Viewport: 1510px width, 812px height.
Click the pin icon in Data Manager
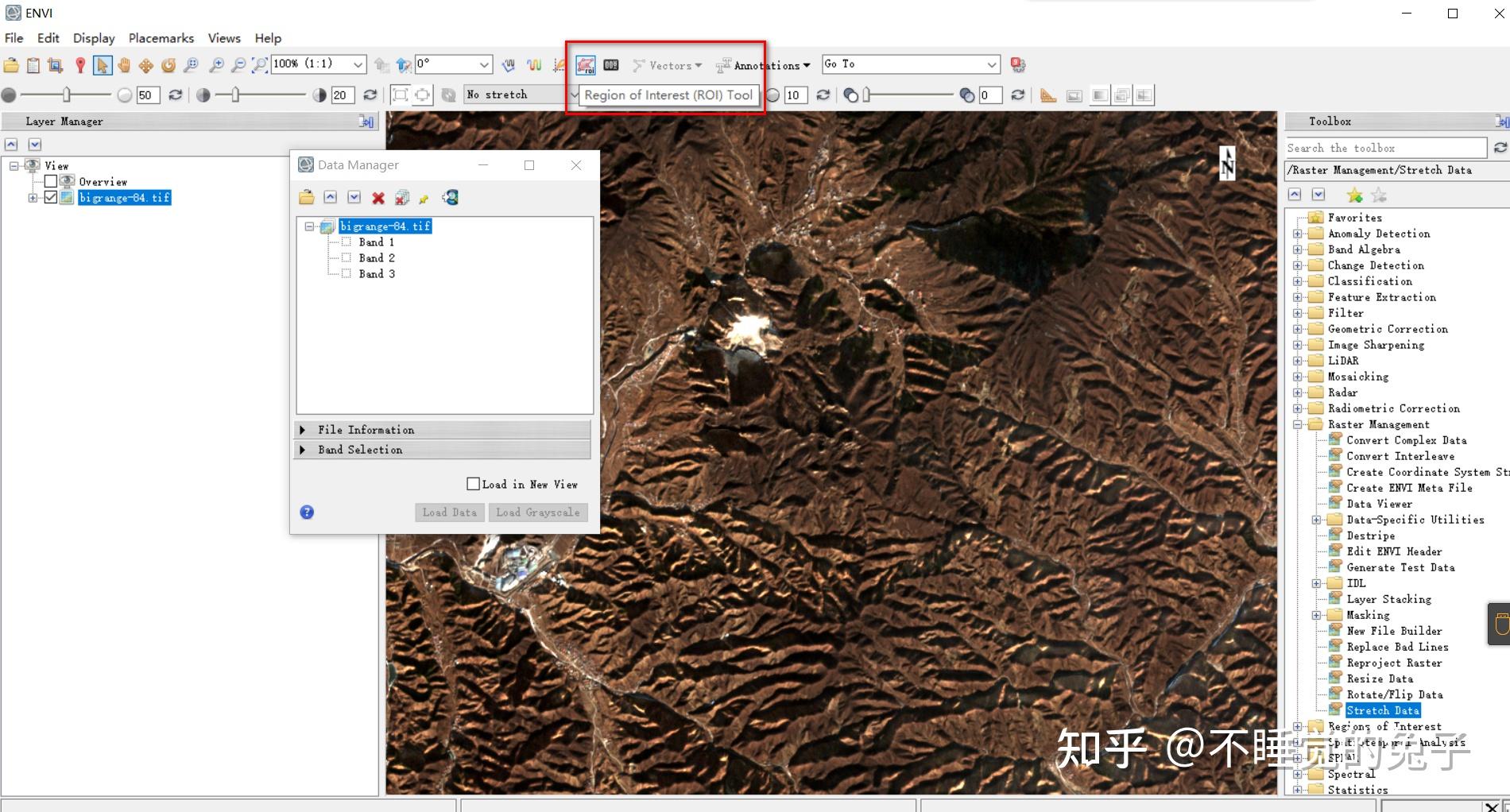pyautogui.click(x=424, y=197)
